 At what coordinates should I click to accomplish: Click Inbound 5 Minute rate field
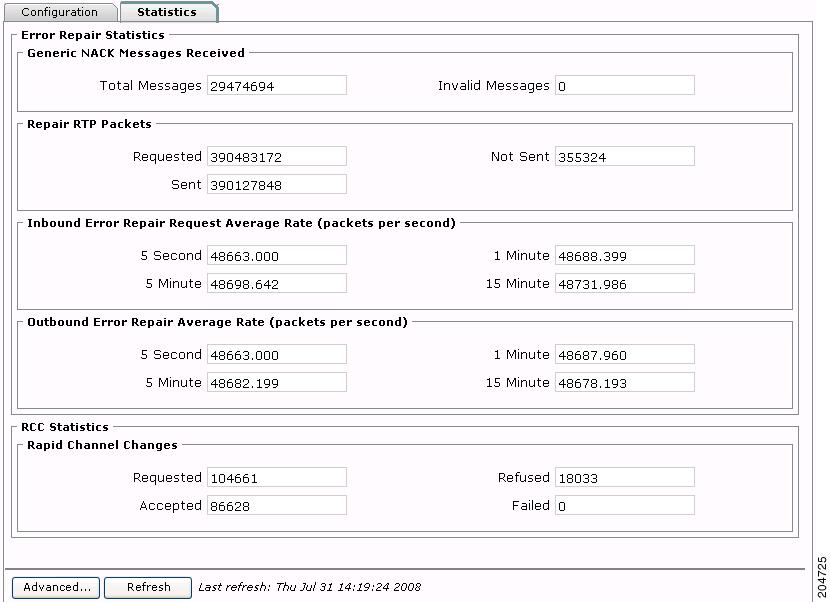pyautogui.click(x=277, y=284)
